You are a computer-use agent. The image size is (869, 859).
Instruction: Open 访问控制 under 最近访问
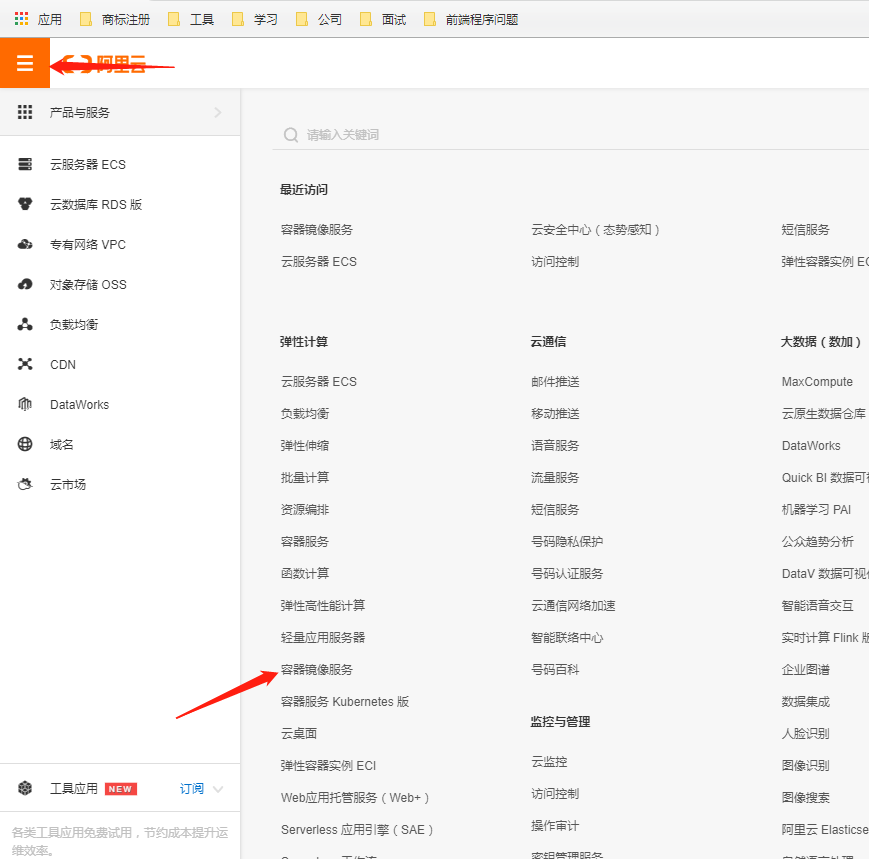pyautogui.click(x=555, y=262)
